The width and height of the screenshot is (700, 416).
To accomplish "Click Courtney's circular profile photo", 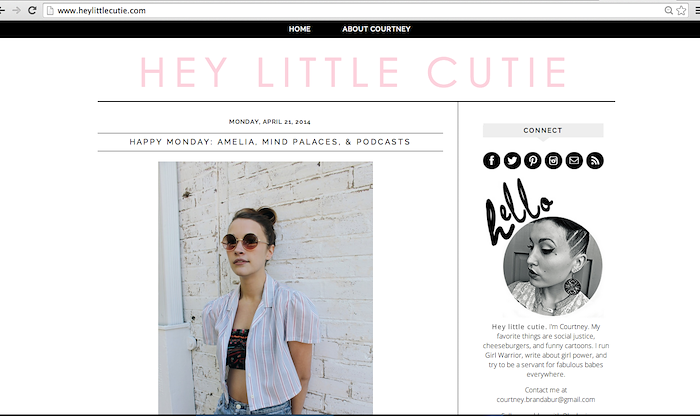I will (x=553, y=266).
